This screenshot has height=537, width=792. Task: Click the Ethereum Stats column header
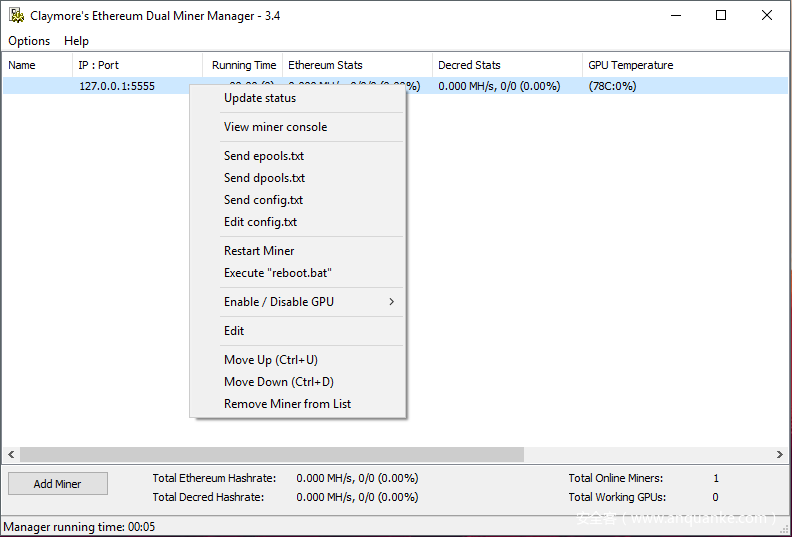(325, 65)
